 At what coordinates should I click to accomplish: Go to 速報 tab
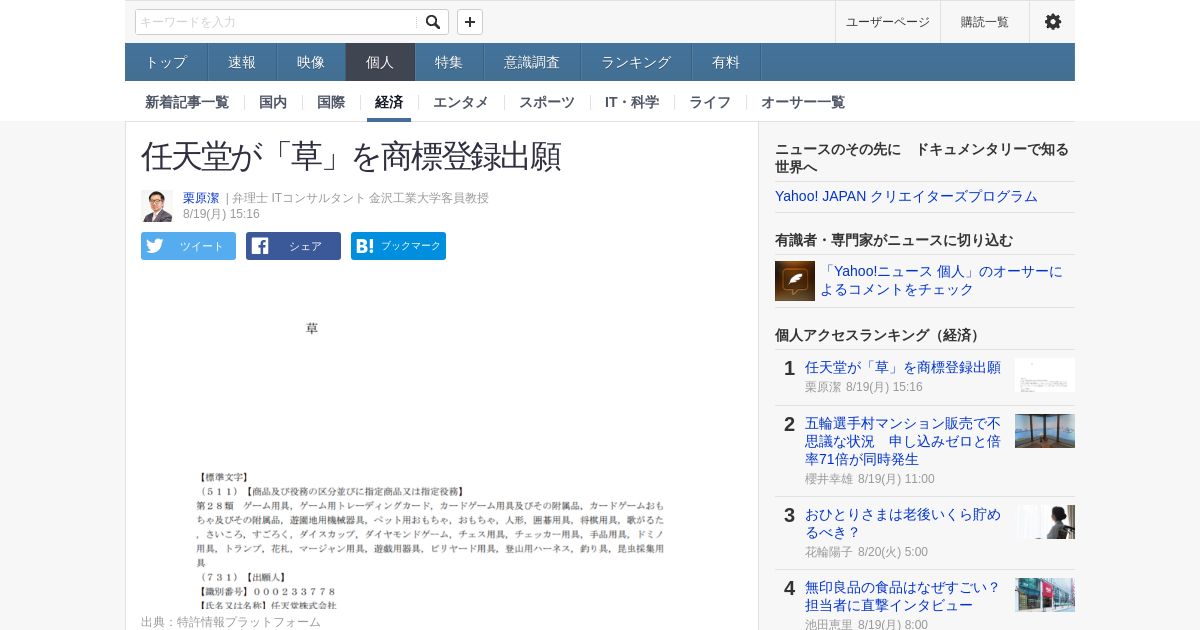point(242,62)
